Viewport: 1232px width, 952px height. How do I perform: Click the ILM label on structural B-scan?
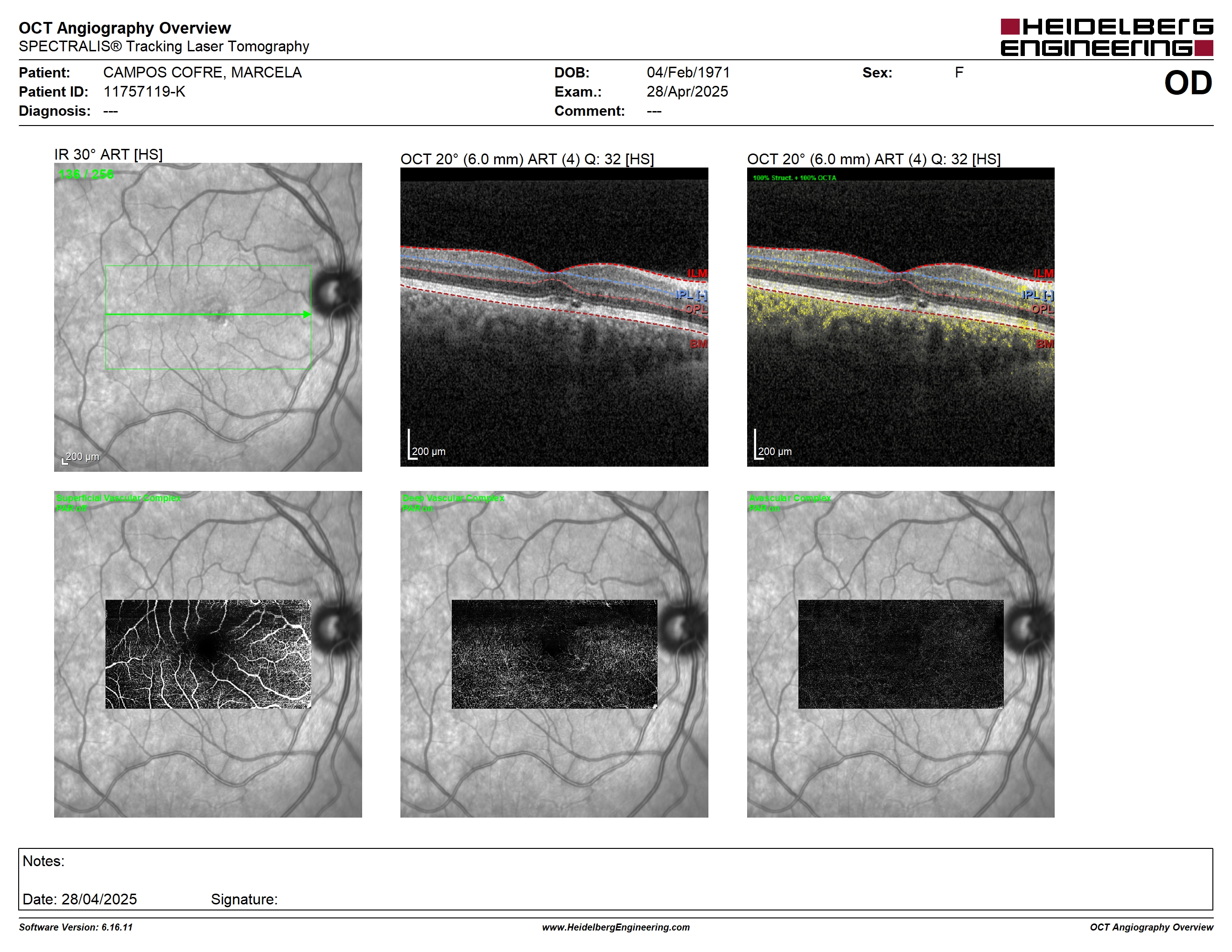(x=697, y=273)
